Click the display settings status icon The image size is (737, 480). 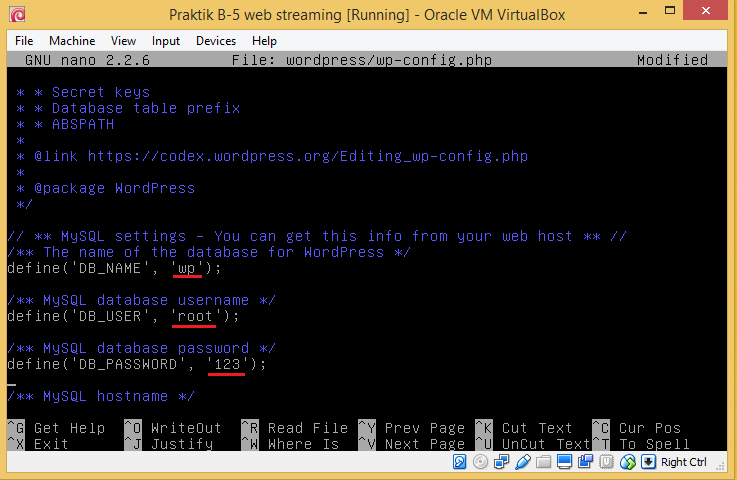[564, 462]
